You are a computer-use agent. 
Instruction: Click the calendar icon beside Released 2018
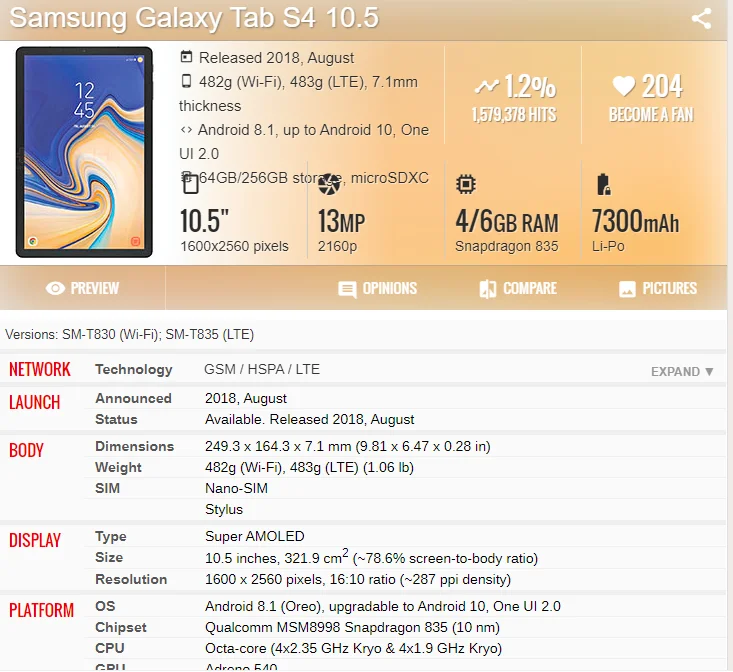(186, 57)
